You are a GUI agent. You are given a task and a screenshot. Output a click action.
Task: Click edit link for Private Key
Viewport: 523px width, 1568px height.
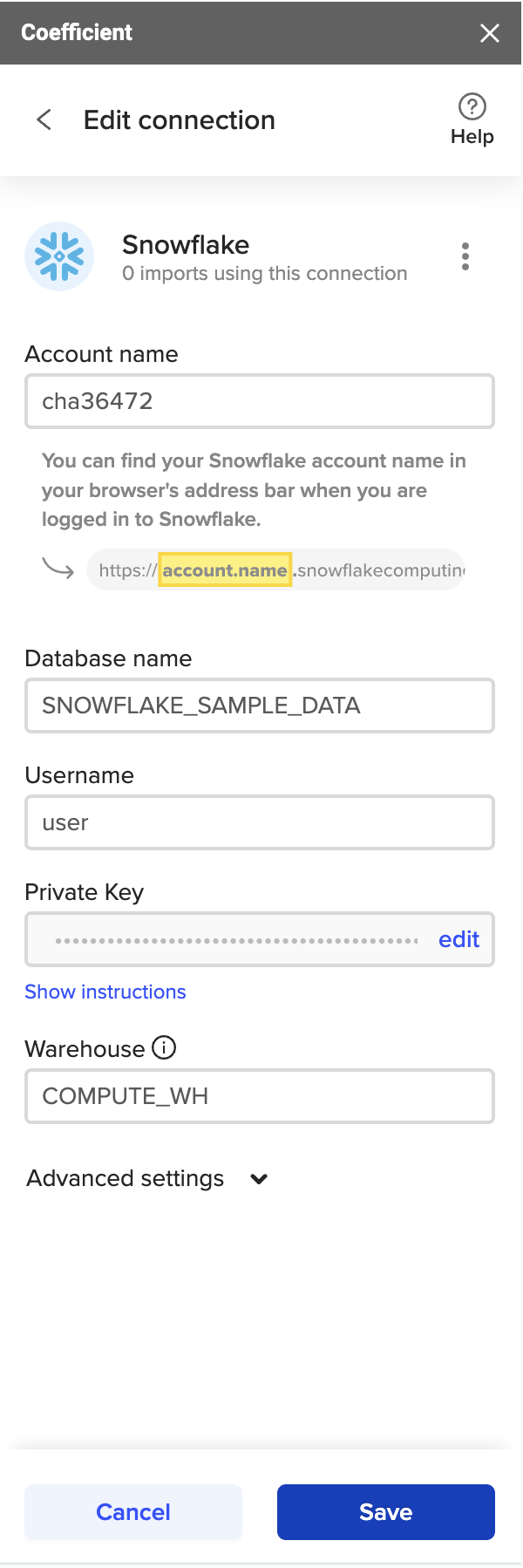458,939
